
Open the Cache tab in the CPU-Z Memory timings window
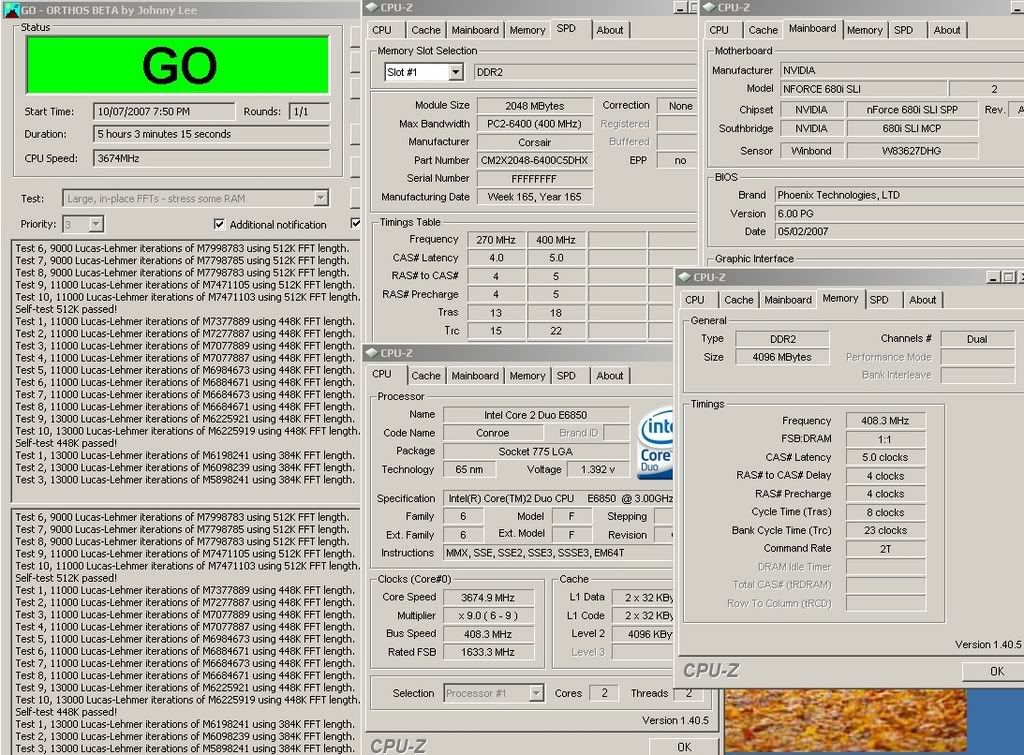739,300
